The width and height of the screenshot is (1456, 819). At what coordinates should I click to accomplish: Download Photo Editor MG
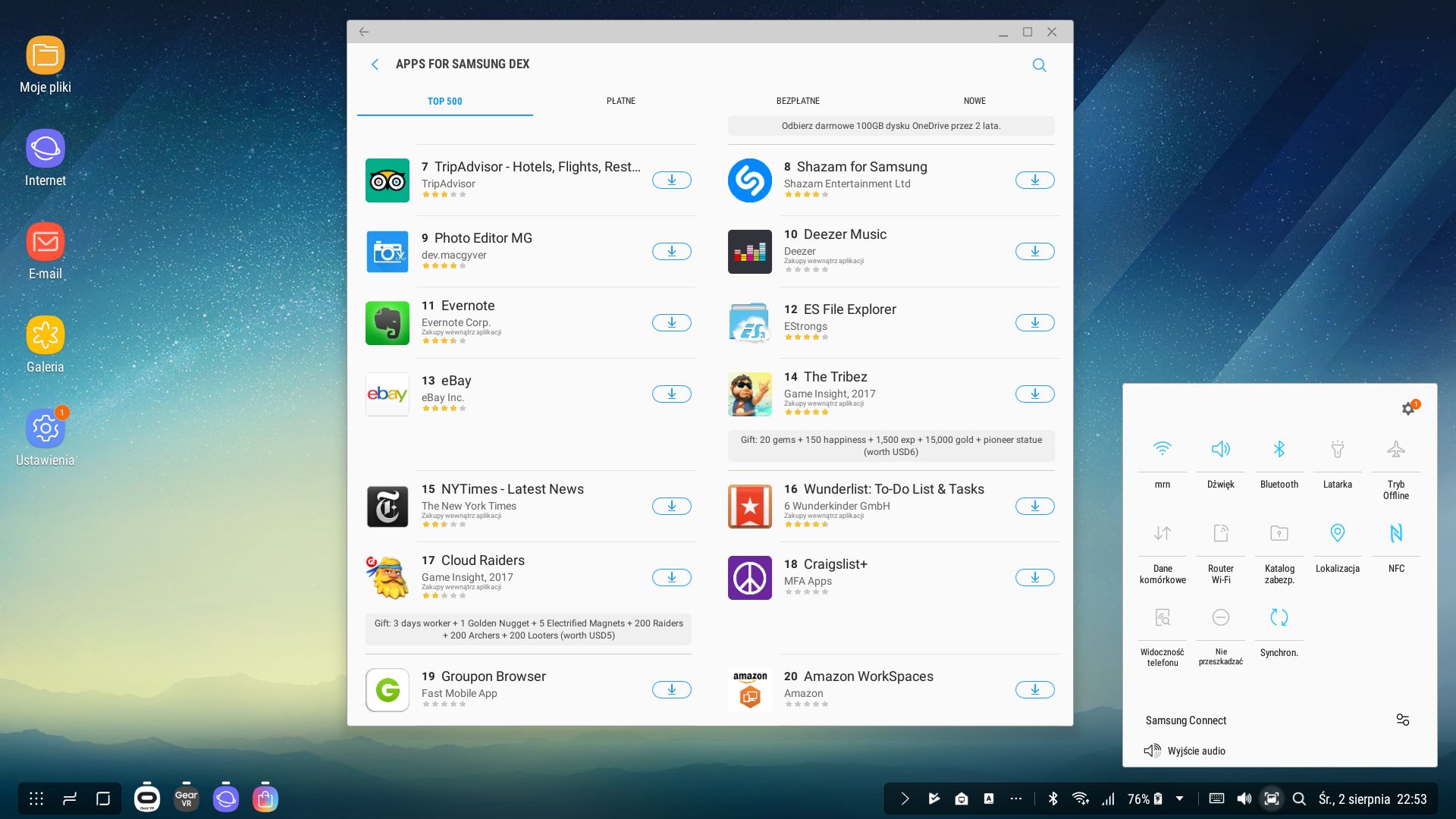pos(672,252)
